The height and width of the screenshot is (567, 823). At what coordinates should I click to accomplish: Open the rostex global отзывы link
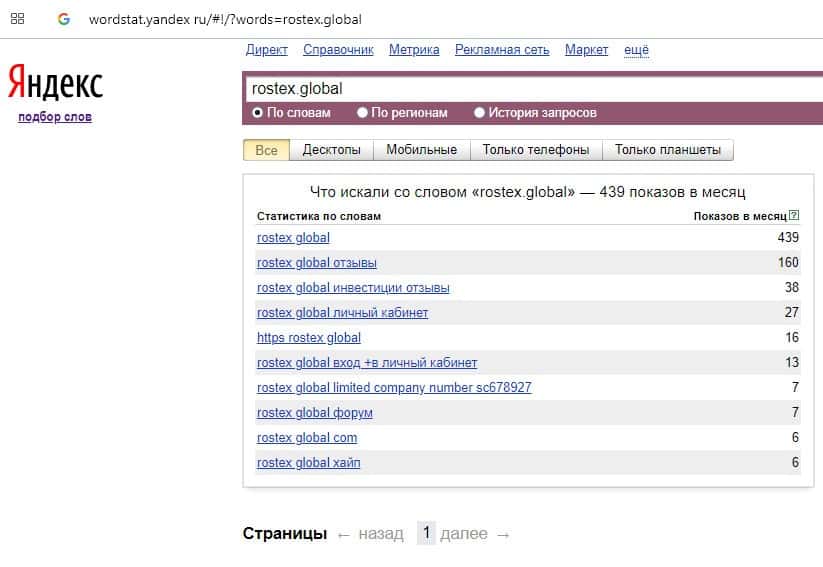coord(316,262)
